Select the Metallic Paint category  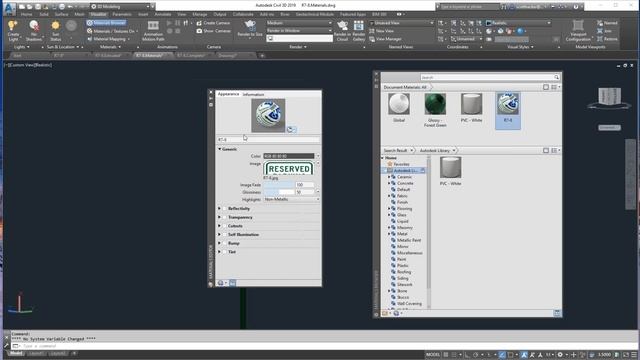click(x=409, y=240)
